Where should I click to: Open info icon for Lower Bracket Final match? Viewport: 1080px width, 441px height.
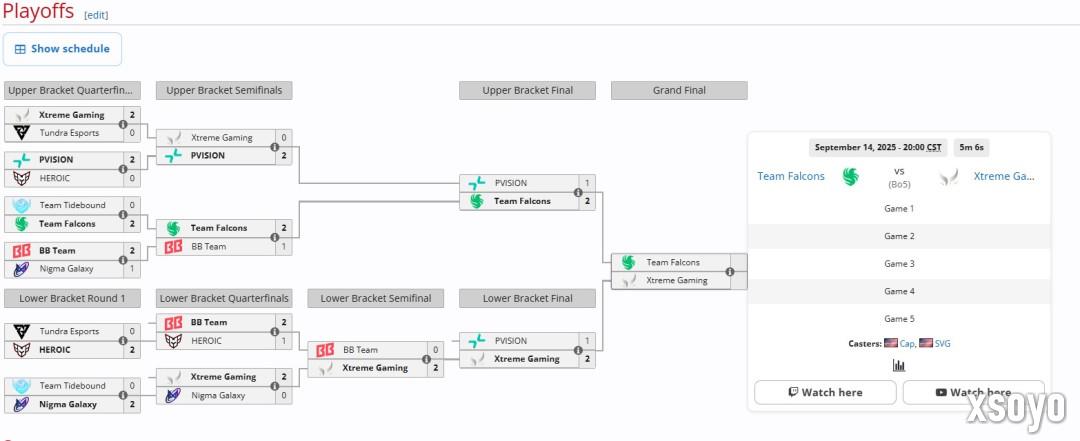tap(578, 350)
